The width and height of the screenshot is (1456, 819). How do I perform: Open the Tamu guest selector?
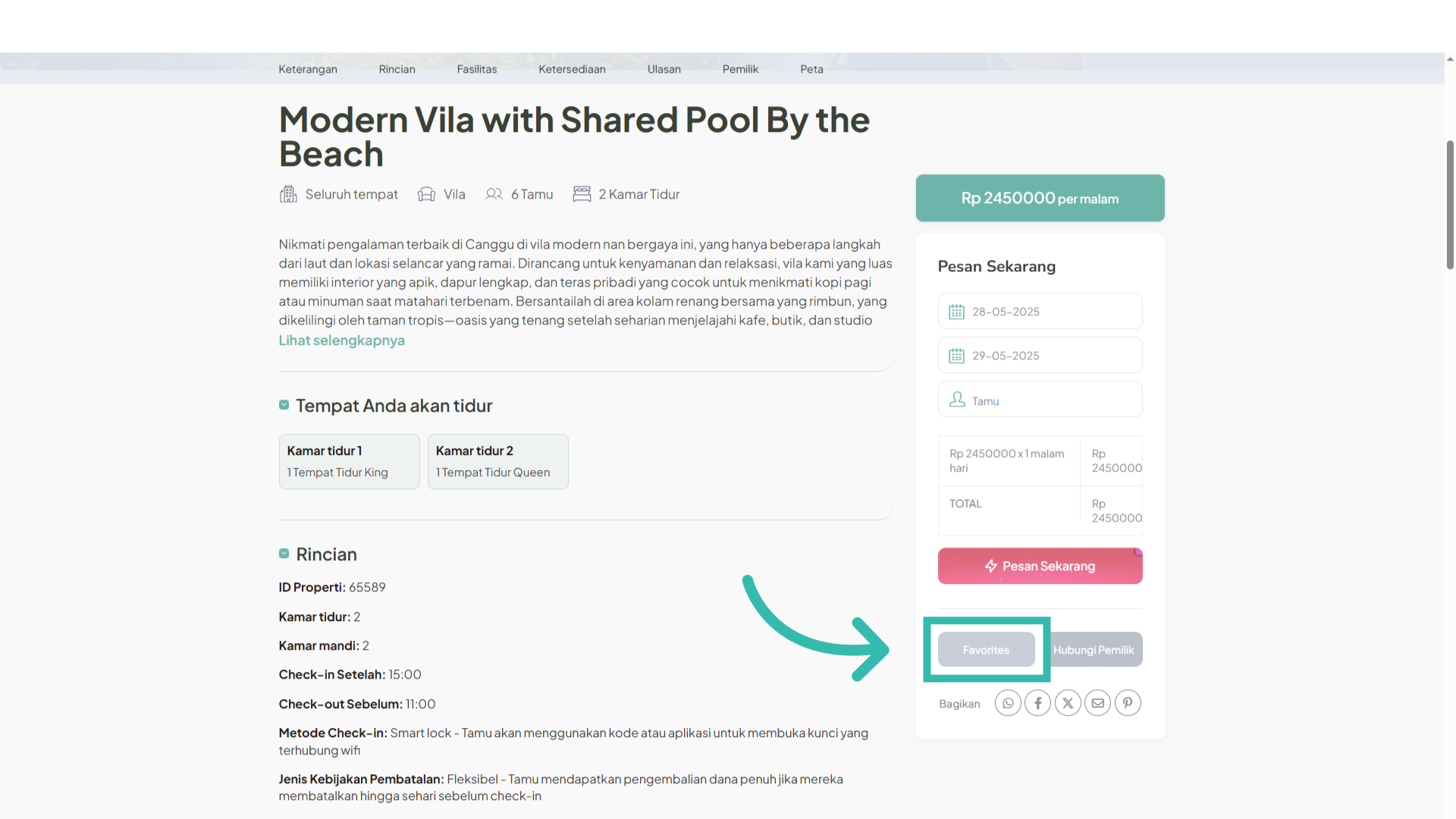tap(1040, 399)
